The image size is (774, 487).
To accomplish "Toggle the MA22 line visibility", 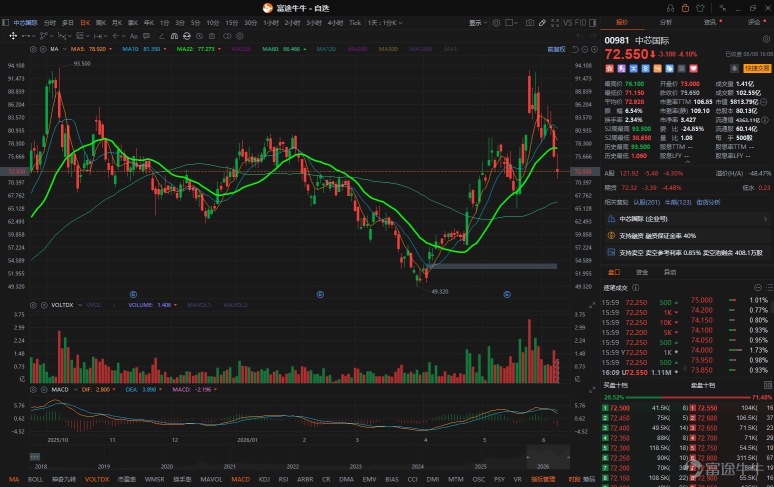I will [x=198, y=49].
